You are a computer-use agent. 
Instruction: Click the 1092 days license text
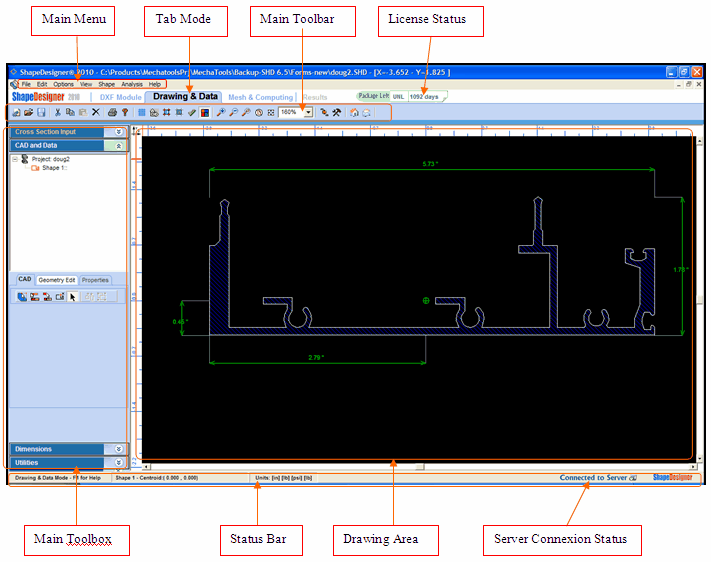click(424, 97)
